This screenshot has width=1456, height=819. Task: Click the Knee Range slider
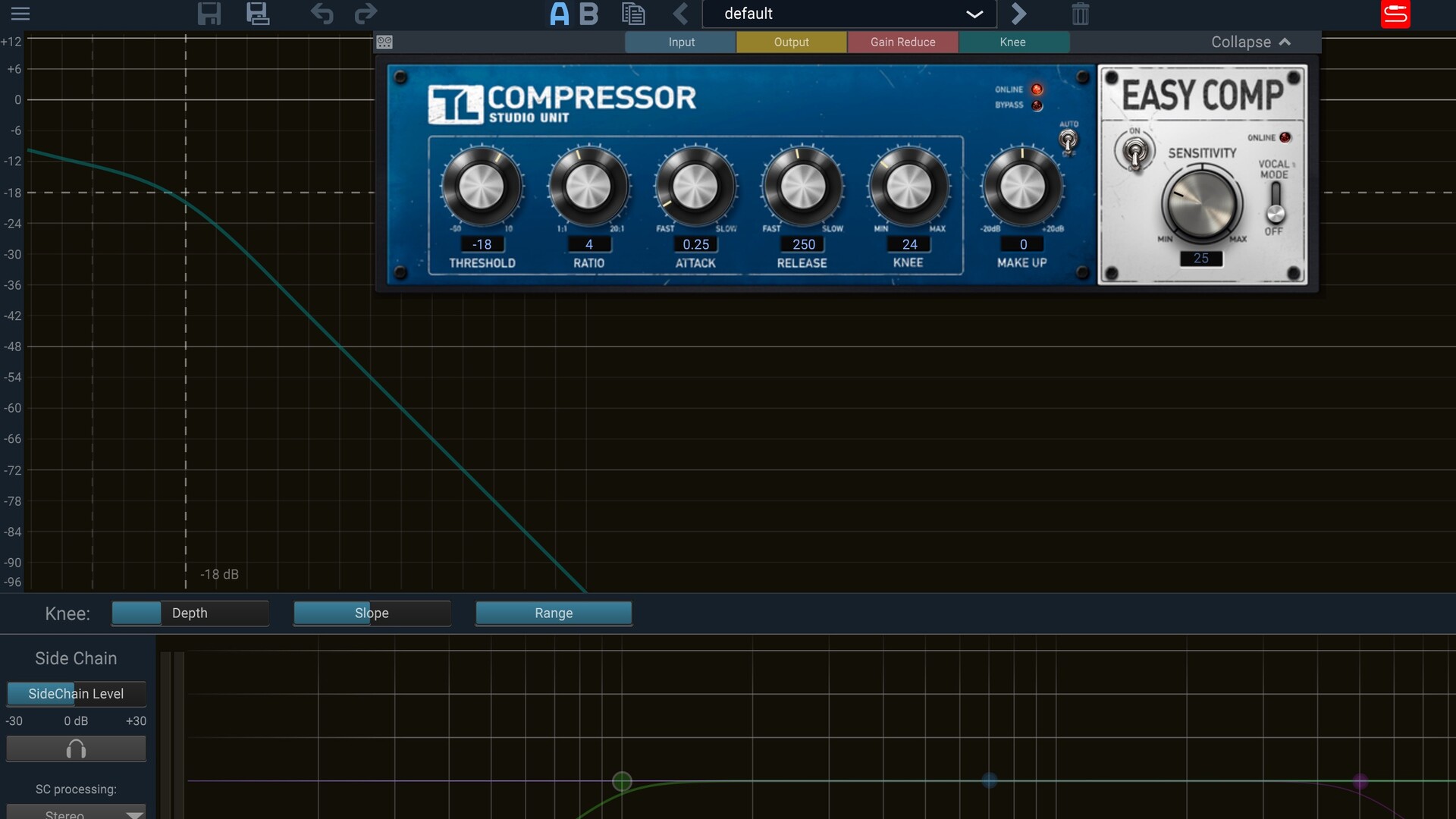point(554,613)
